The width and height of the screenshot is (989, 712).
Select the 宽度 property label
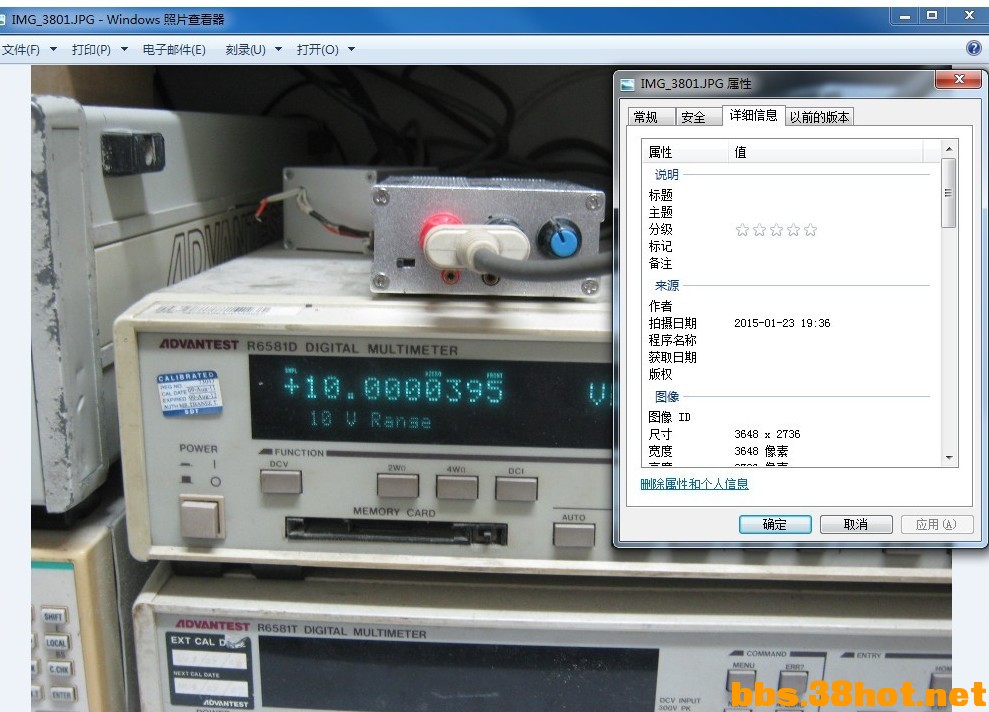click(660, 451)
